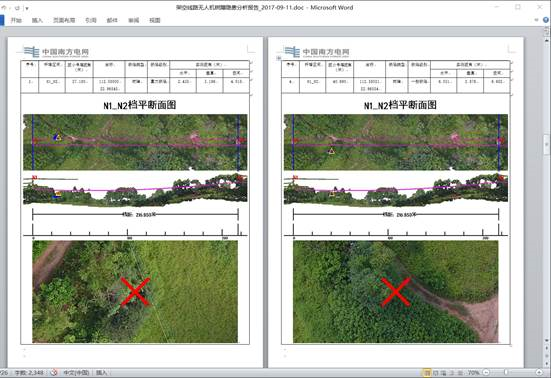
Task: Toggle the 插入 insert mode indicator
Action: click(x=102, y=372)
